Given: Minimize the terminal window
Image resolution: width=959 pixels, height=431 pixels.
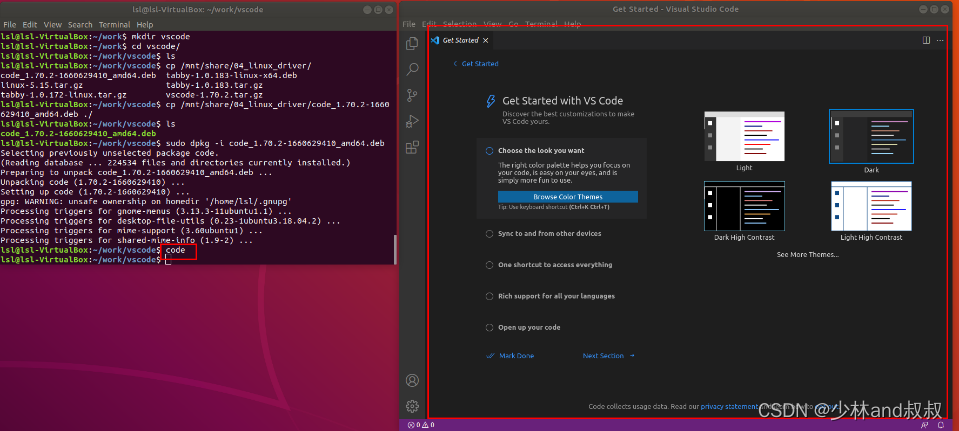Looking at the screenshot, I should click(x=367, y=10).
